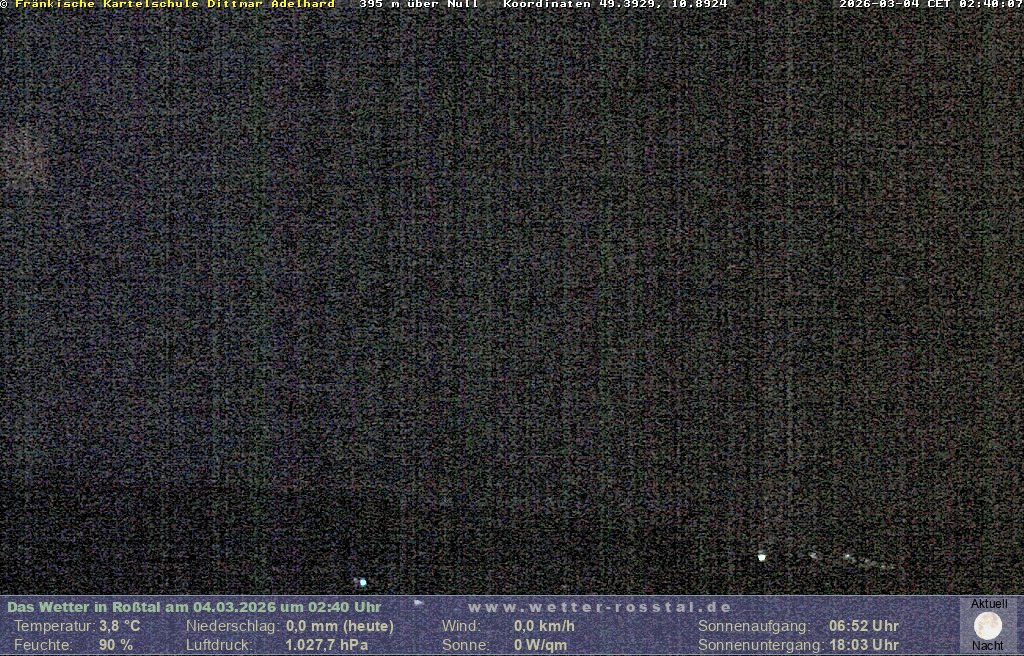
Task: Click the Wind speed 0,0 km/h
Action: [x=544, y=626]
